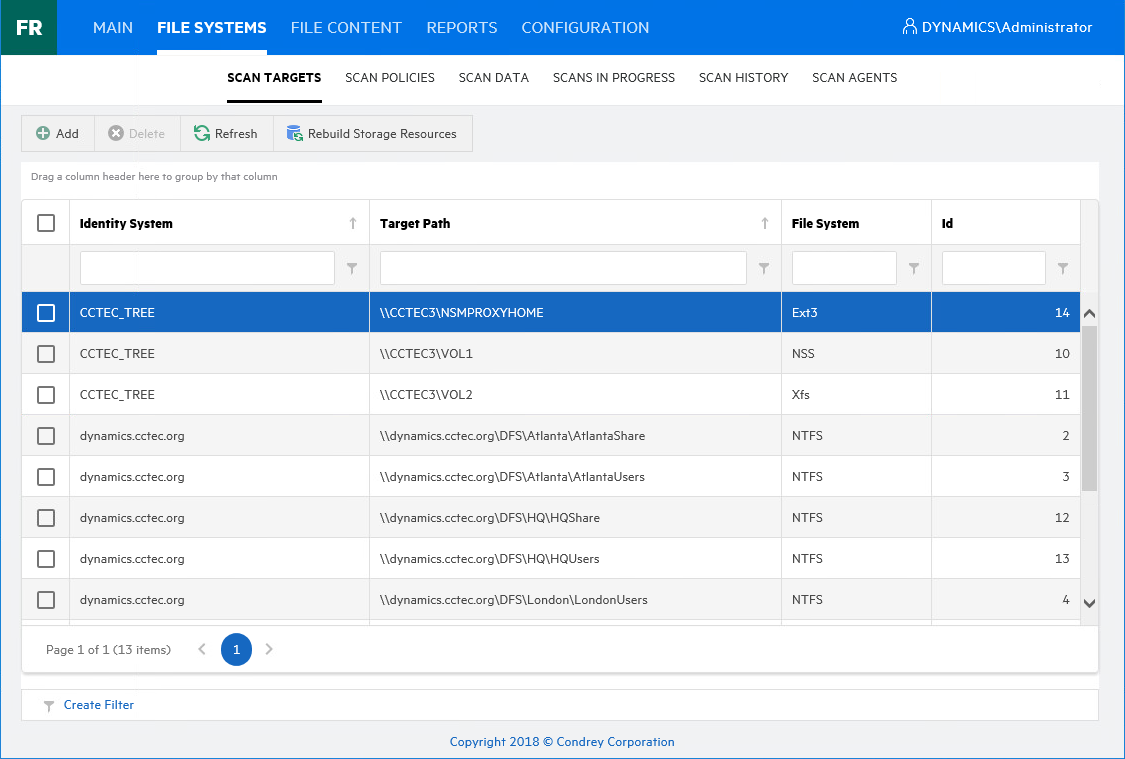
Task: Click the funnel icon next to Create Filter
Action: (48, 704)
